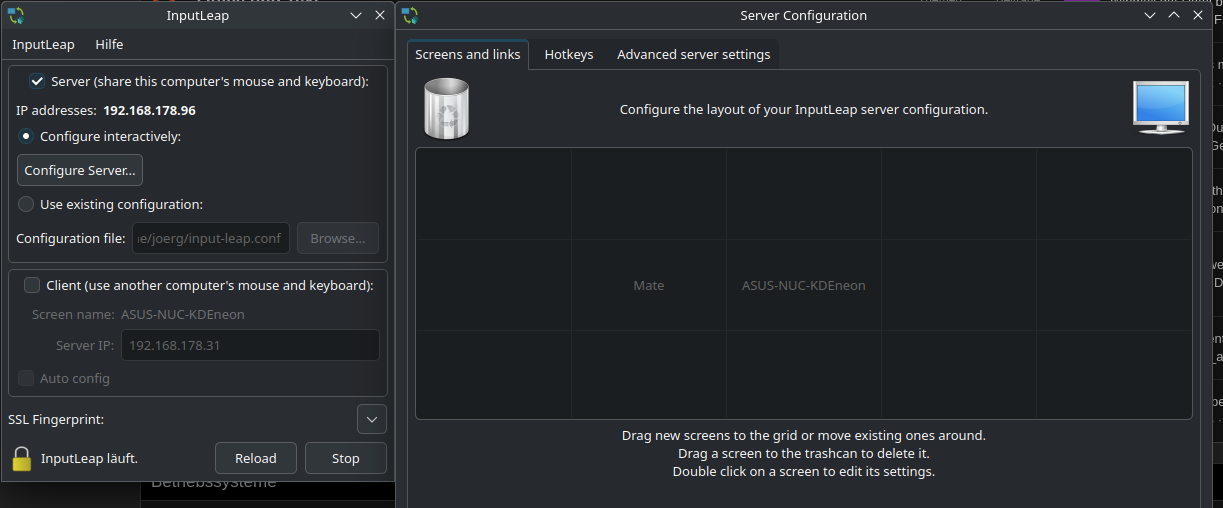Screen dimensions: 1223x508
Task: Close the Server Configuration window
Action: 1198,15
